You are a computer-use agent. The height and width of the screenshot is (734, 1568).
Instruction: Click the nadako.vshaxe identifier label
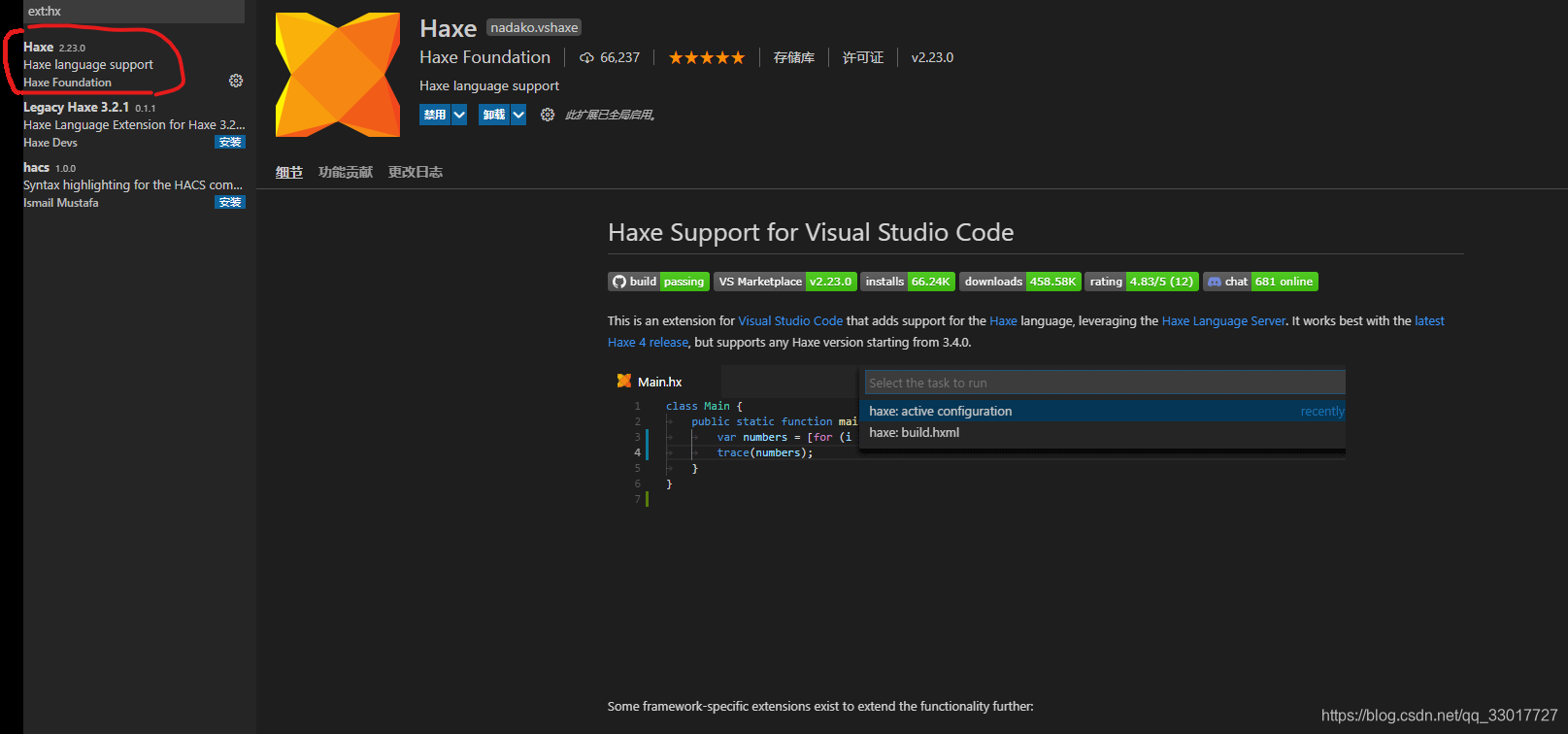point(534,28)
